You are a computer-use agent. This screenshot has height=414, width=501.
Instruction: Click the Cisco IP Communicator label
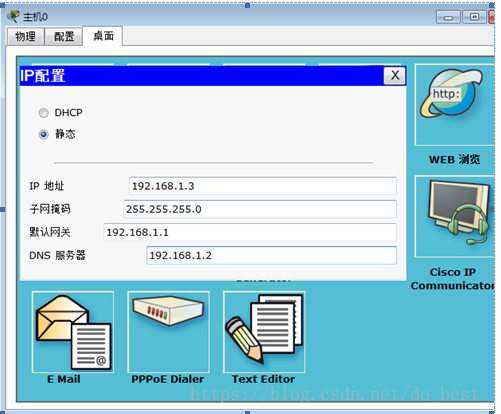453,279
